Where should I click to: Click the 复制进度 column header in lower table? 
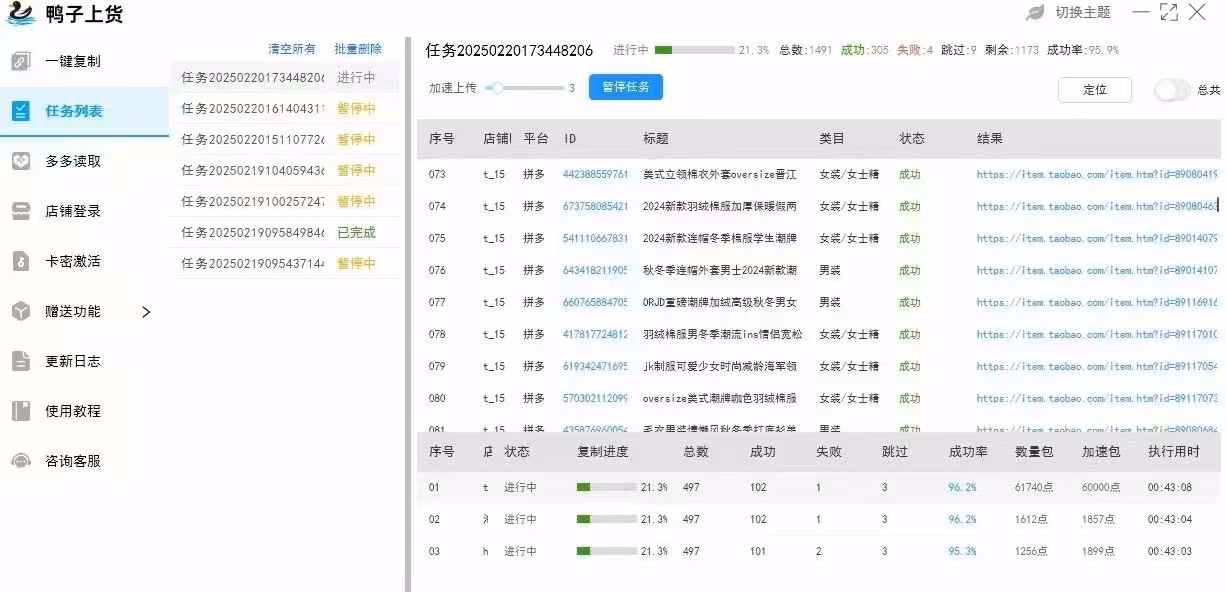click(x=603, y=452)
